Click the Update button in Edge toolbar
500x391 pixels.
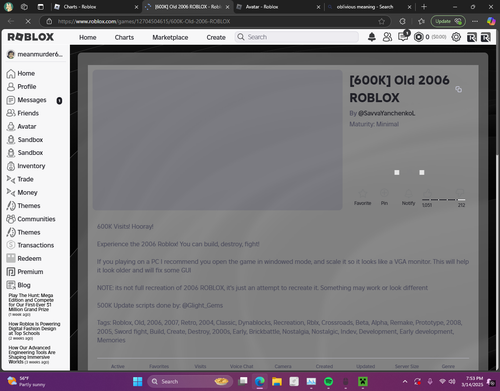click(448, 21)
